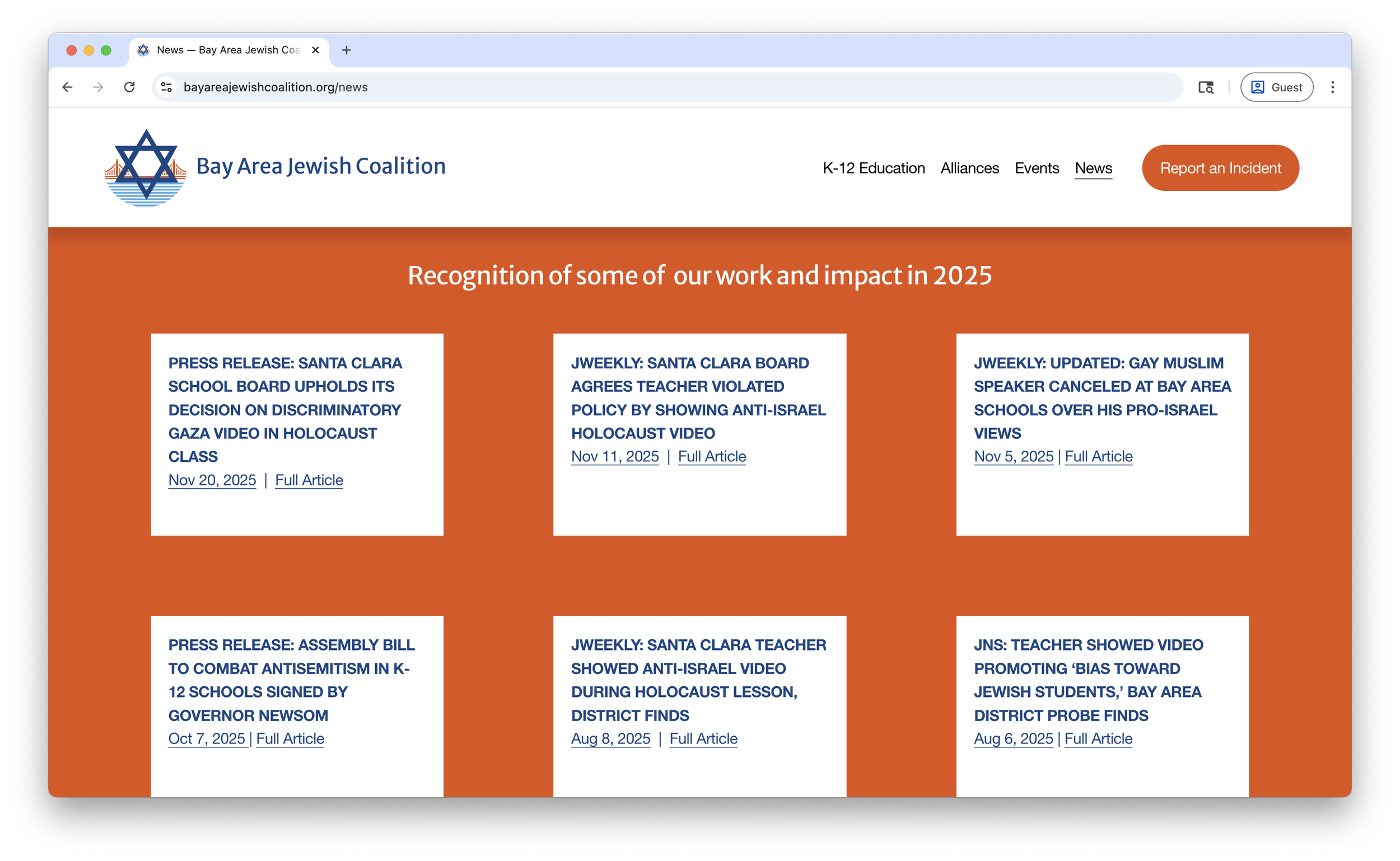Open Chrome three-dot menu
The image size is (1400, 861).
pyautogui.click(x=1332, y=87)
